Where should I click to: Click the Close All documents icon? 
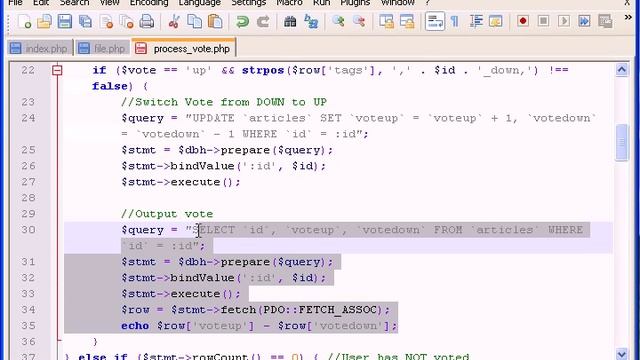pos(127,21)
